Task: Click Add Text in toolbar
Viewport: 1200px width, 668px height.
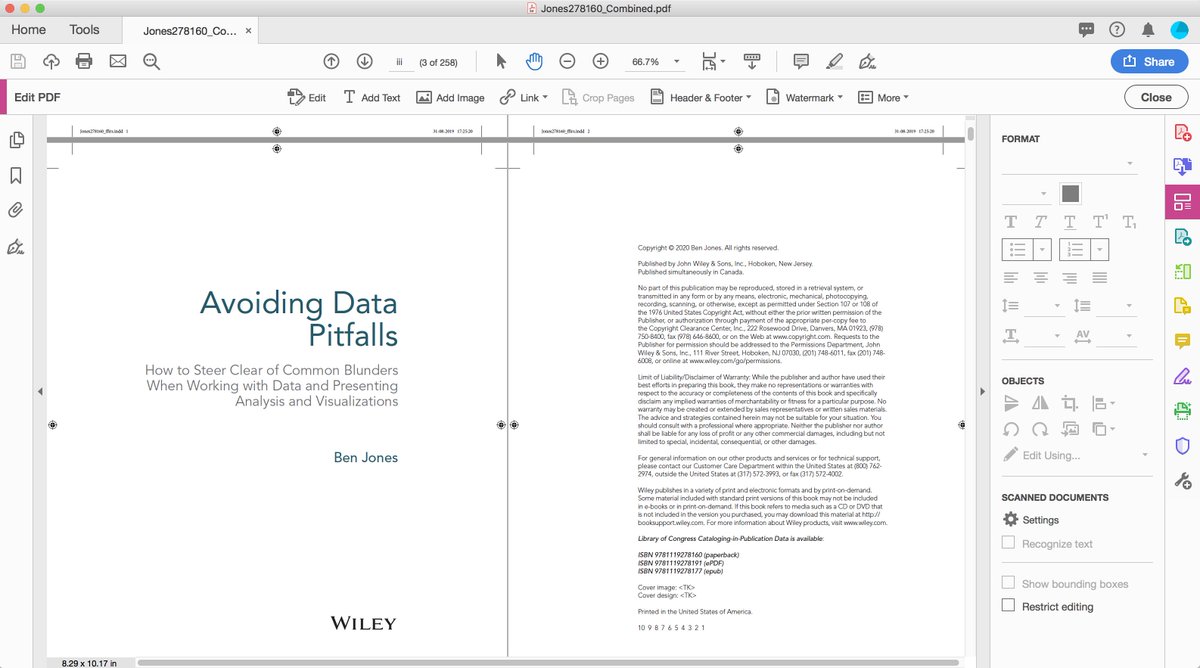Action: (x=371, y=97)
